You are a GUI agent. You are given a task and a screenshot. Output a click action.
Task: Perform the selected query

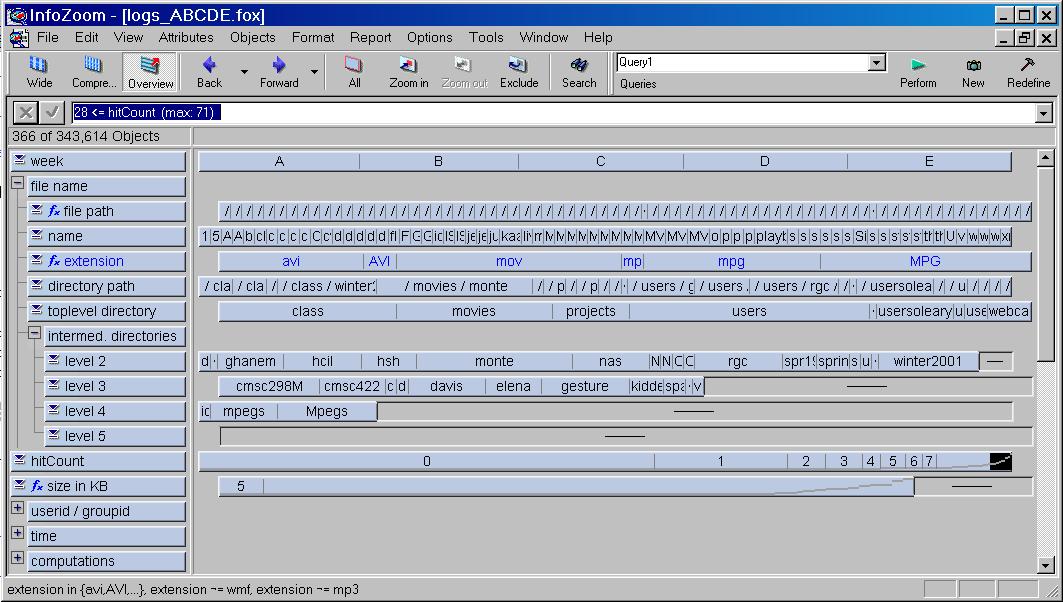[x=917, y=71]
